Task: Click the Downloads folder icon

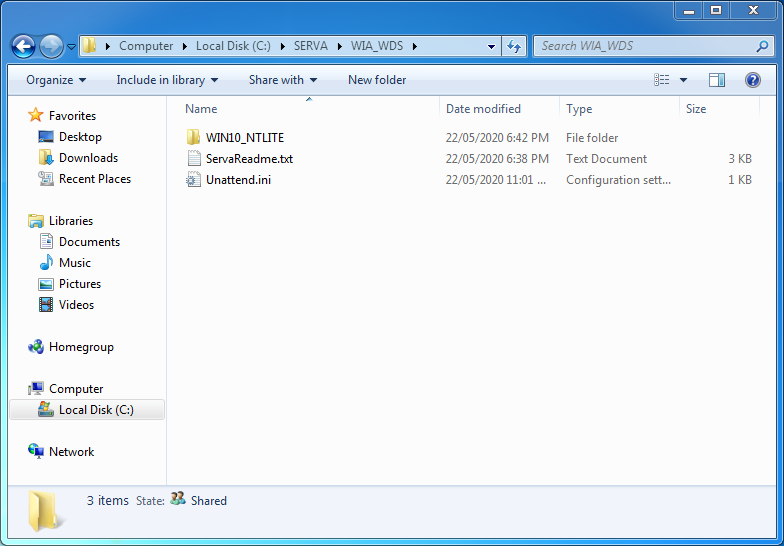Action: tap(46, 158)
